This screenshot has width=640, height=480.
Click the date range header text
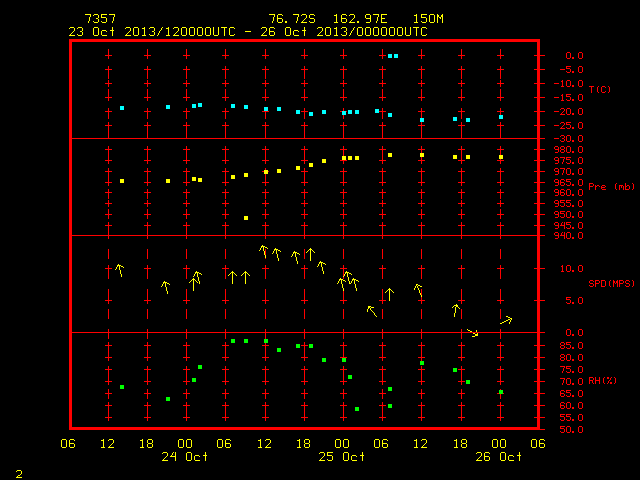tap(248, 32)
